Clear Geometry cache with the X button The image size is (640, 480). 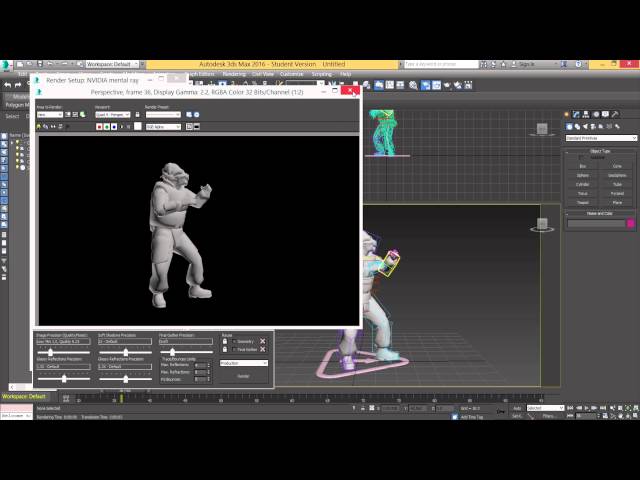click(262, 341)
